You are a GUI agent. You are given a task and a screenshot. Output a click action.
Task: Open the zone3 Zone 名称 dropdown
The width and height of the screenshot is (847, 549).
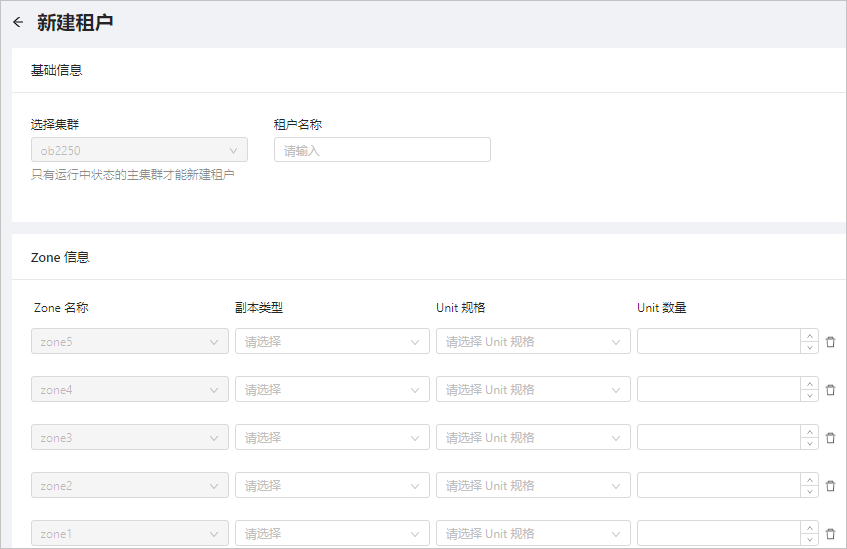[x=130, y=437]
